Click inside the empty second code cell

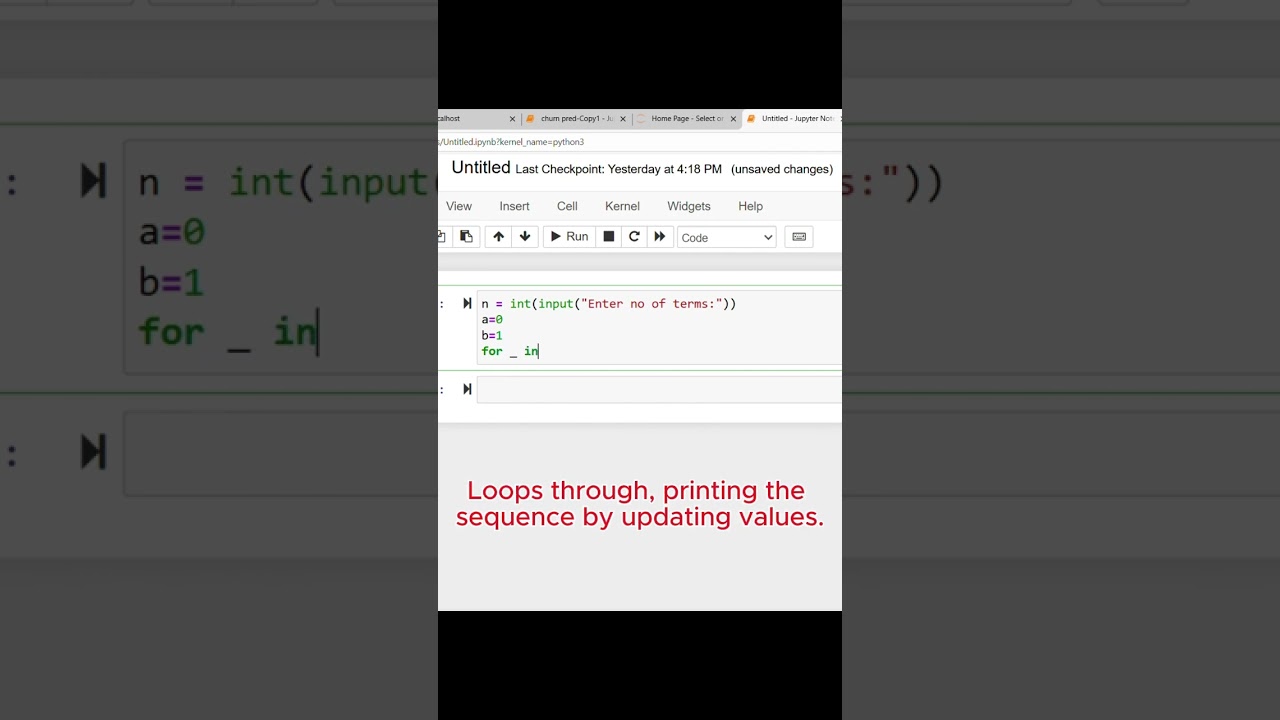[x=658, y=389]
